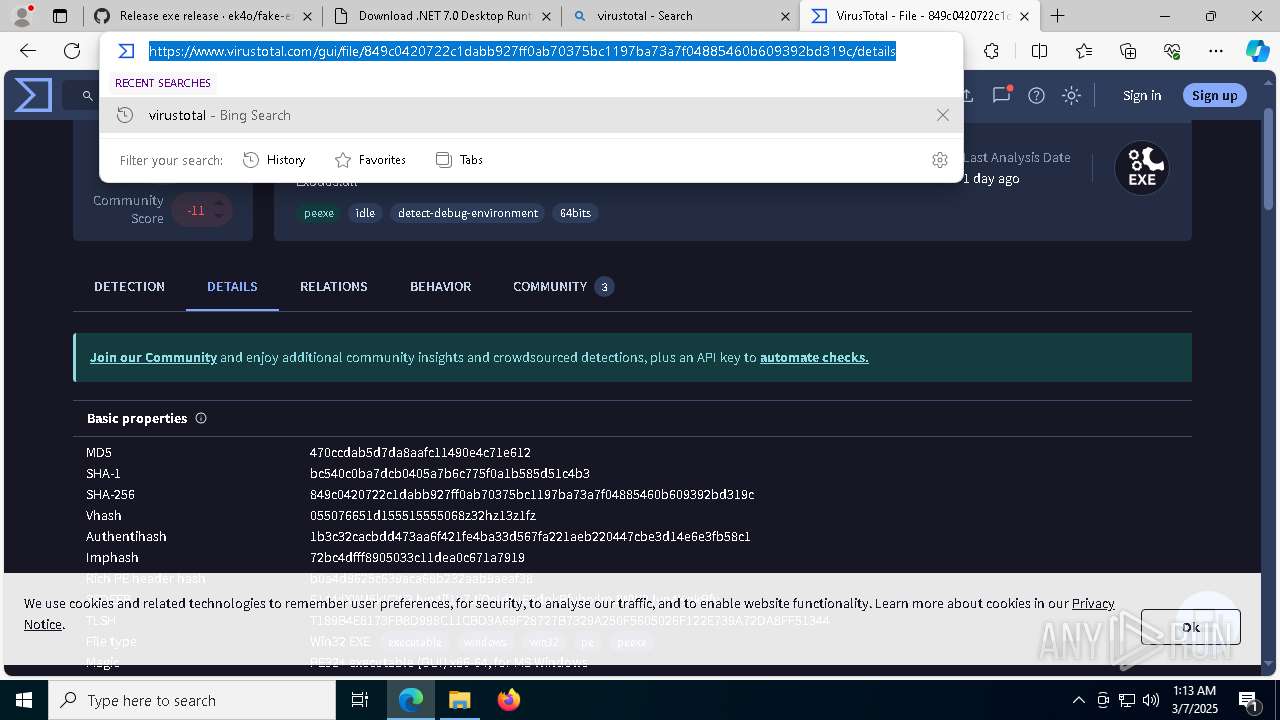Filter search suggestions by Tabs
1280x720 pixels.
pos(459,160)
